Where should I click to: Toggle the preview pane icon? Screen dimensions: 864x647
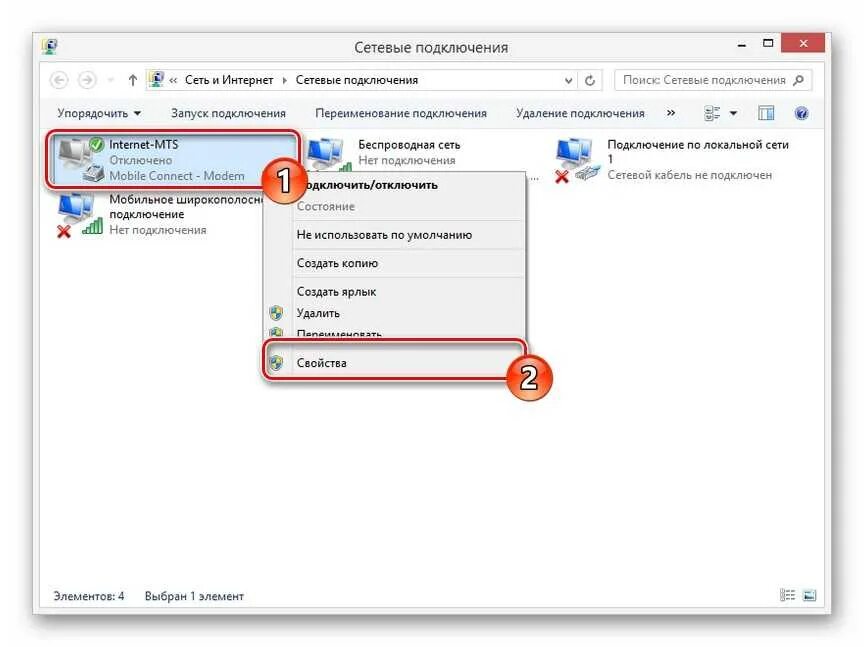[766, 114]
